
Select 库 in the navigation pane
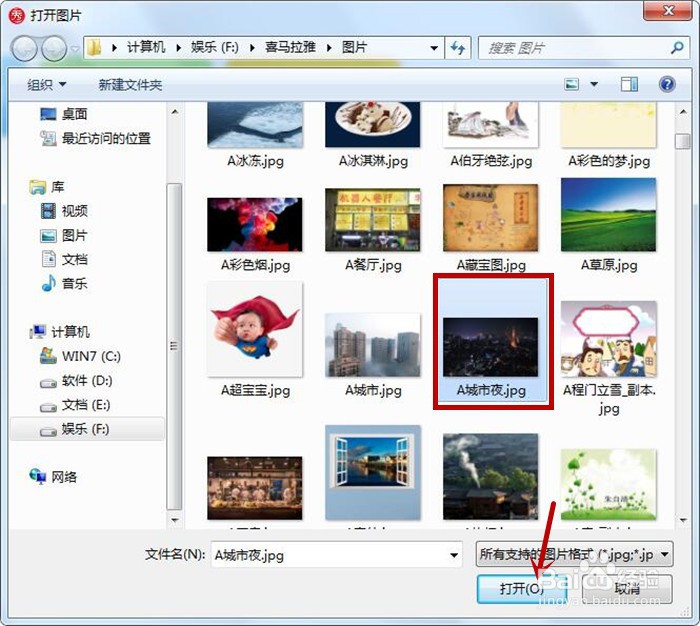pyautogui.click(x=46, y=187)
